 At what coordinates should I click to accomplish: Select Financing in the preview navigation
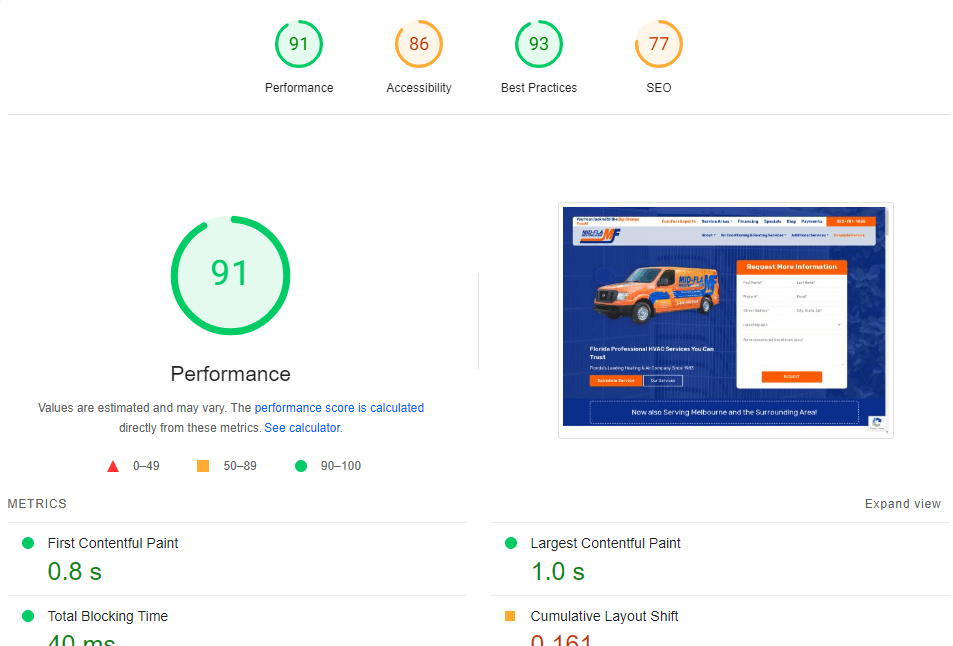[x=748, y=222]
